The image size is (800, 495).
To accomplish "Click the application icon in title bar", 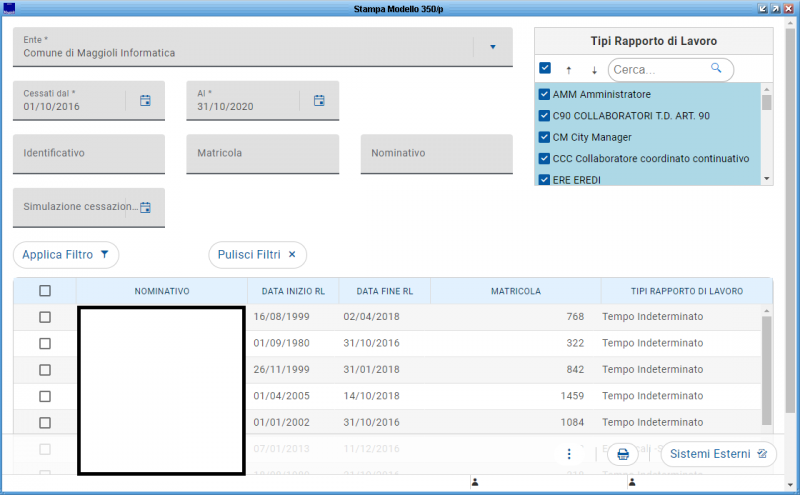I will click(x=9, y=8).
